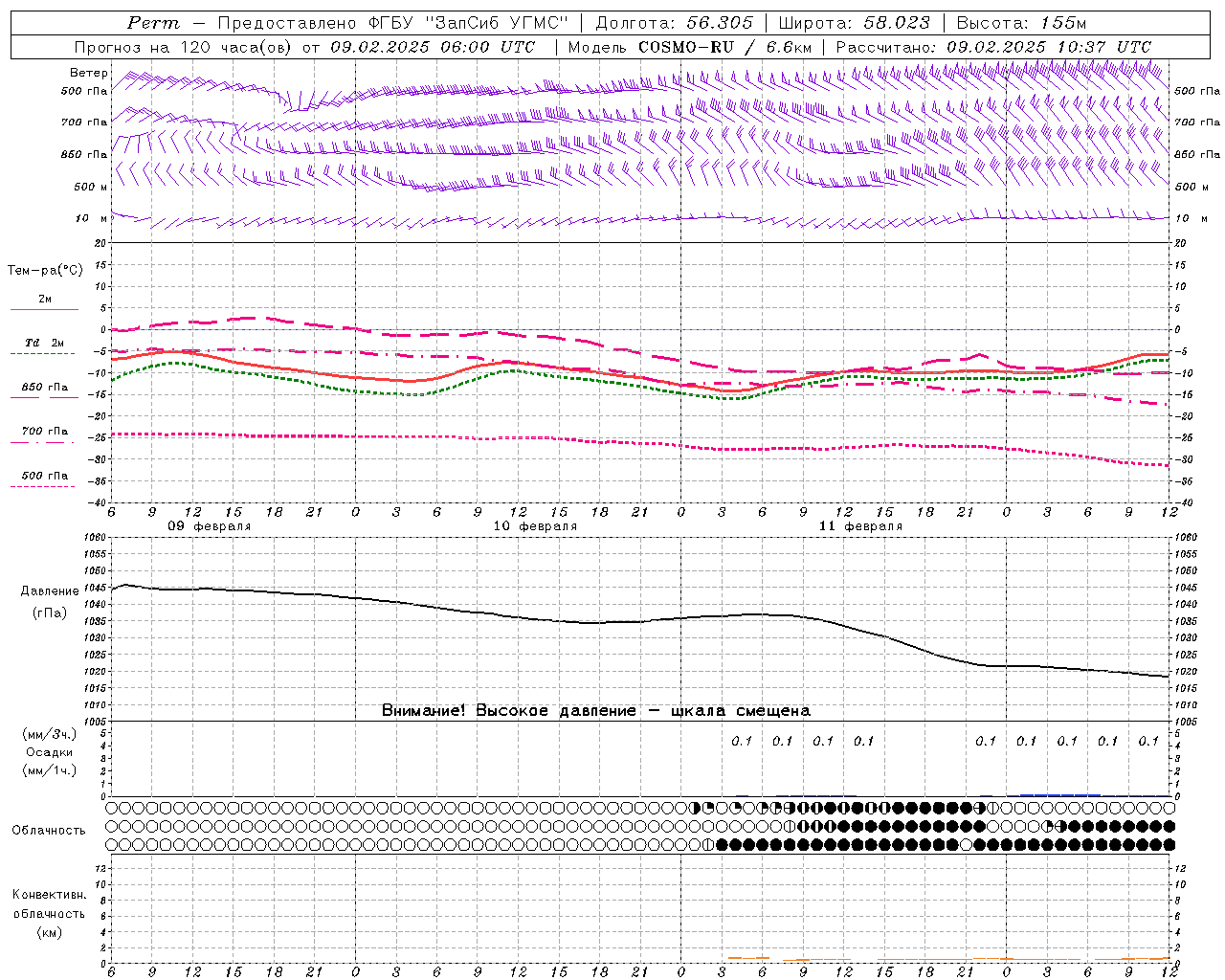Screen dimensions: 1225x980
Task: Click "Рассчитано: 09.02.2025 10:37 UTC" text
Action: coord(993,47)
